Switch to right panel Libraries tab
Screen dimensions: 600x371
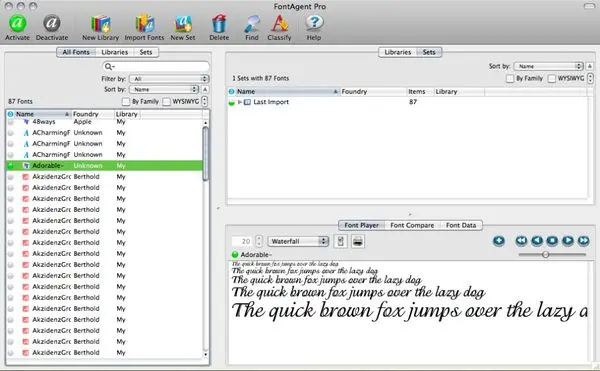pos(398,52)
